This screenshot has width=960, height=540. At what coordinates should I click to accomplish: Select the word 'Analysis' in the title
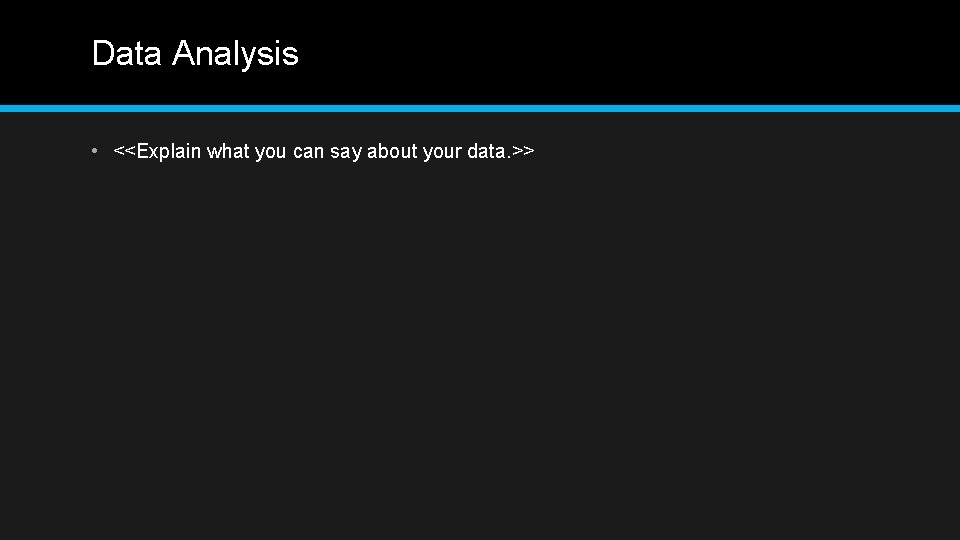[235, 55]
